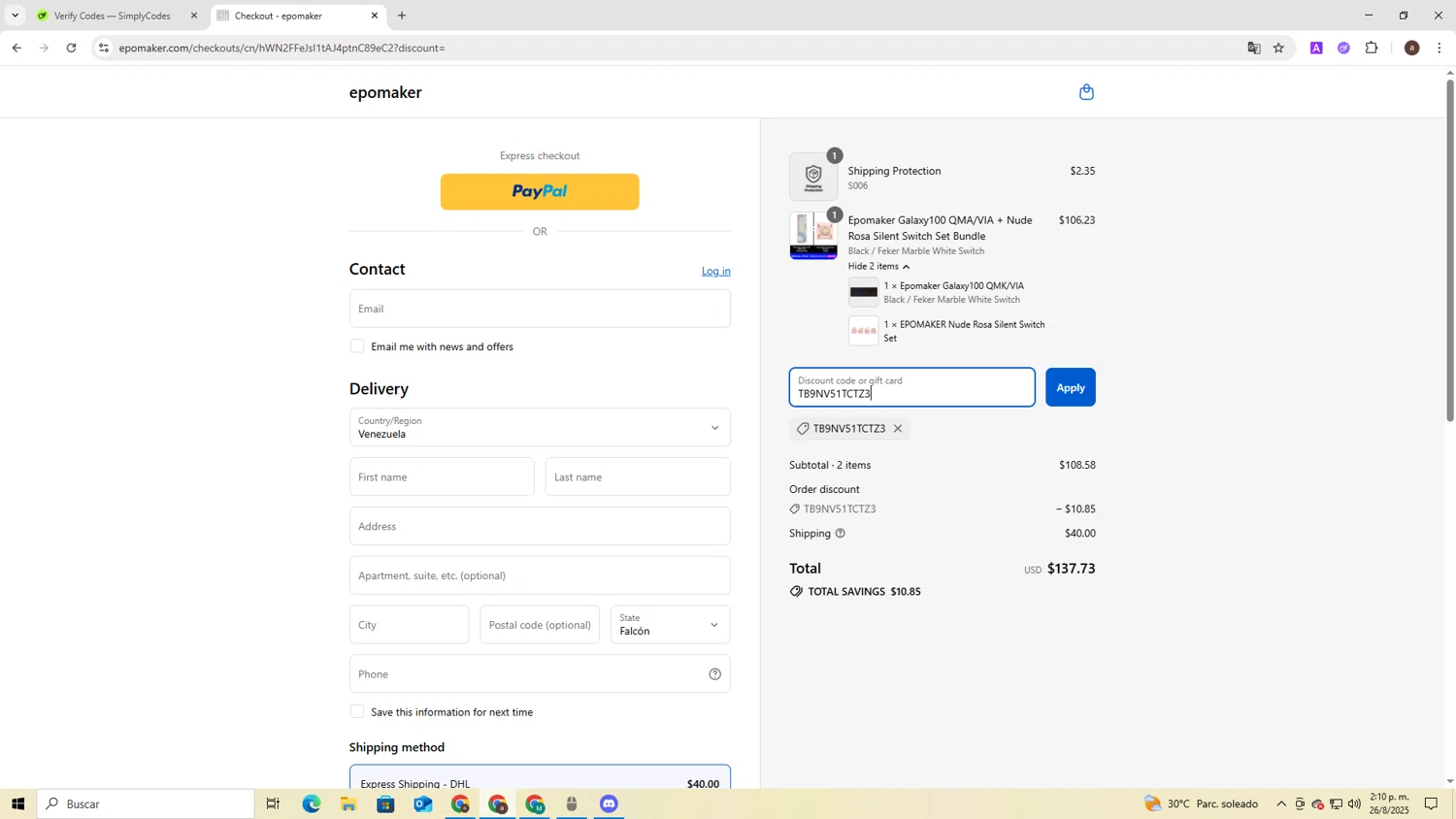The width and height of the screenshot is (1456, 819).
Task: Close the Checkout - epomaker tab
Action: (375, 16)
